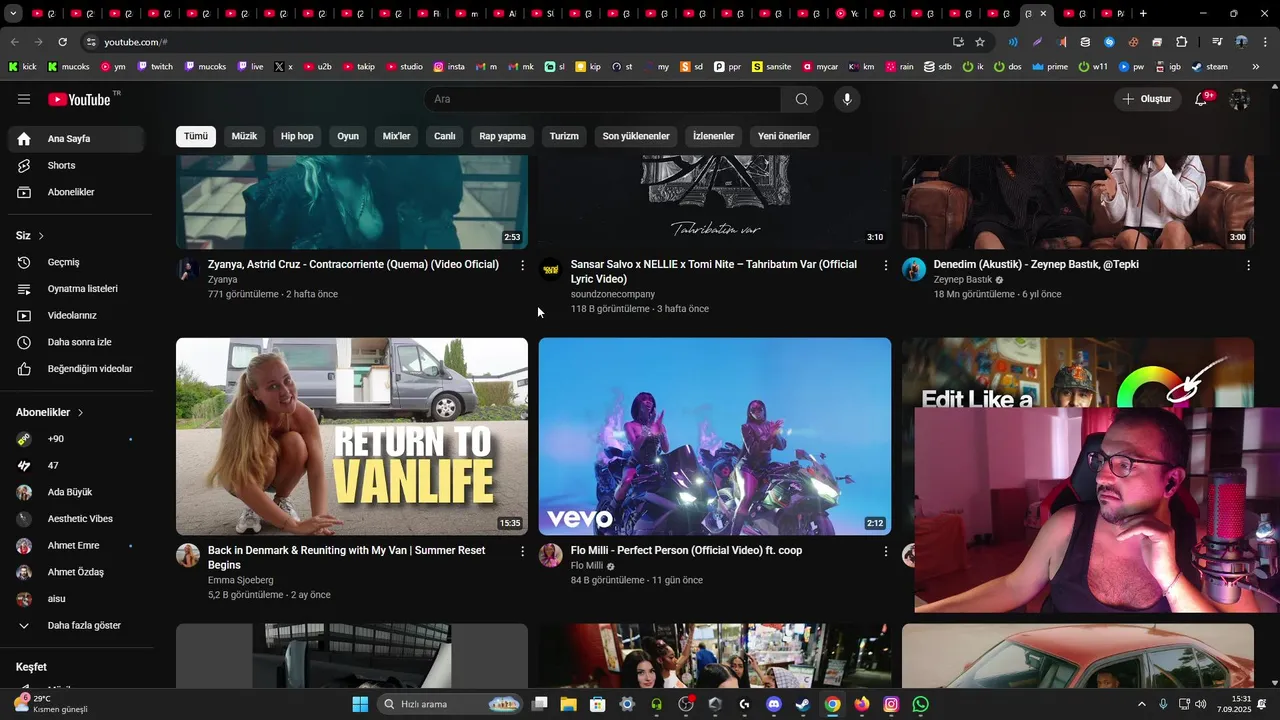Open the Tahribatım Var video title
The height and width of the screenshot is (720, 1280).
(x=714, y=272)
